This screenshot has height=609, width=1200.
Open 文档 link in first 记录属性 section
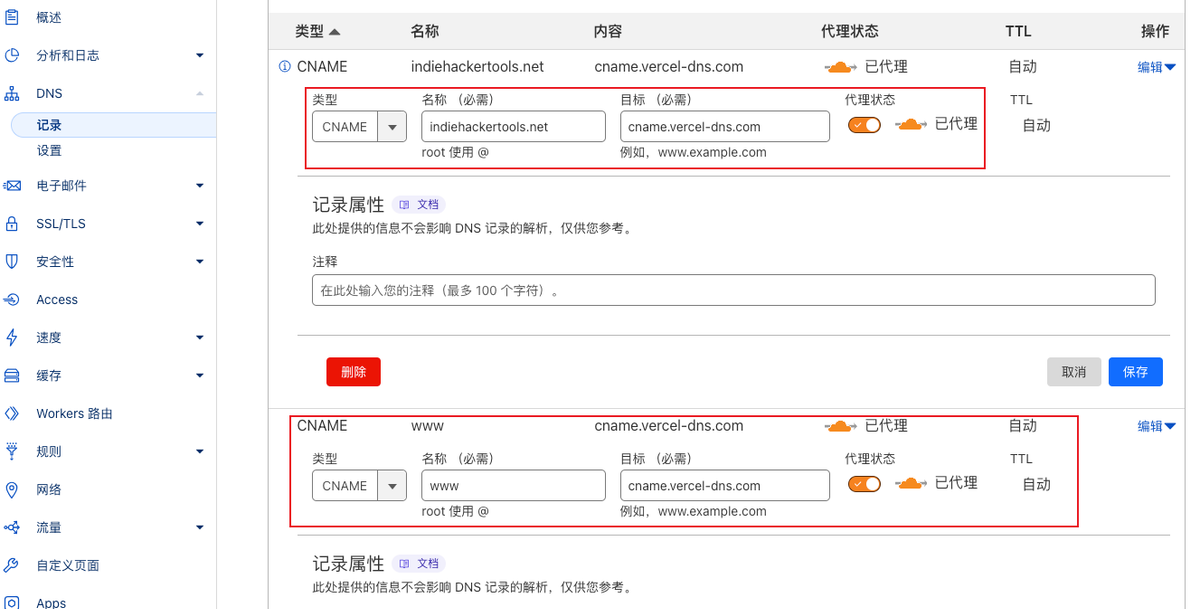tap(419, 204)
